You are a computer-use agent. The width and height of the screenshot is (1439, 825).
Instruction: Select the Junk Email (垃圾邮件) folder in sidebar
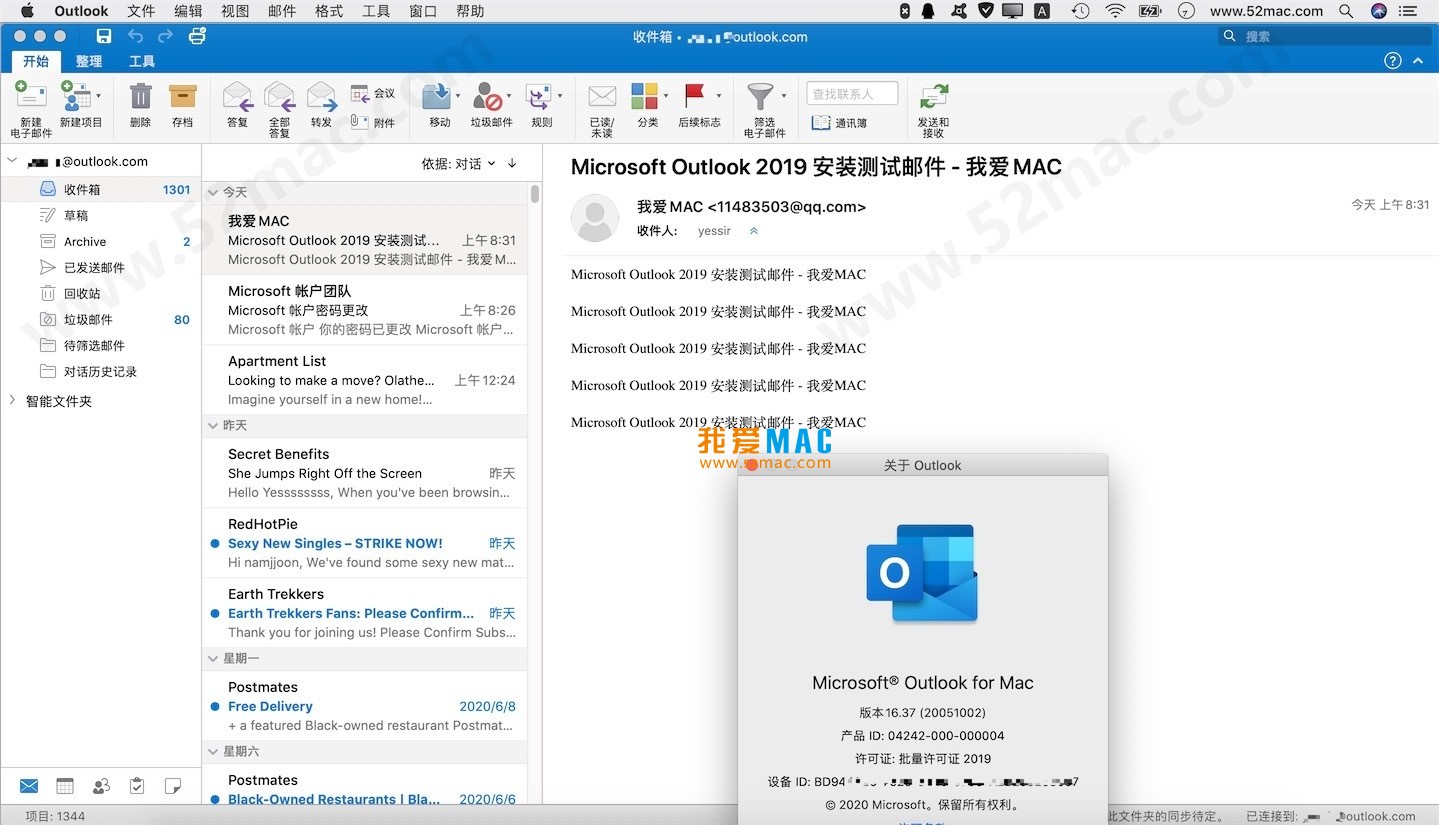coord(100,319)
